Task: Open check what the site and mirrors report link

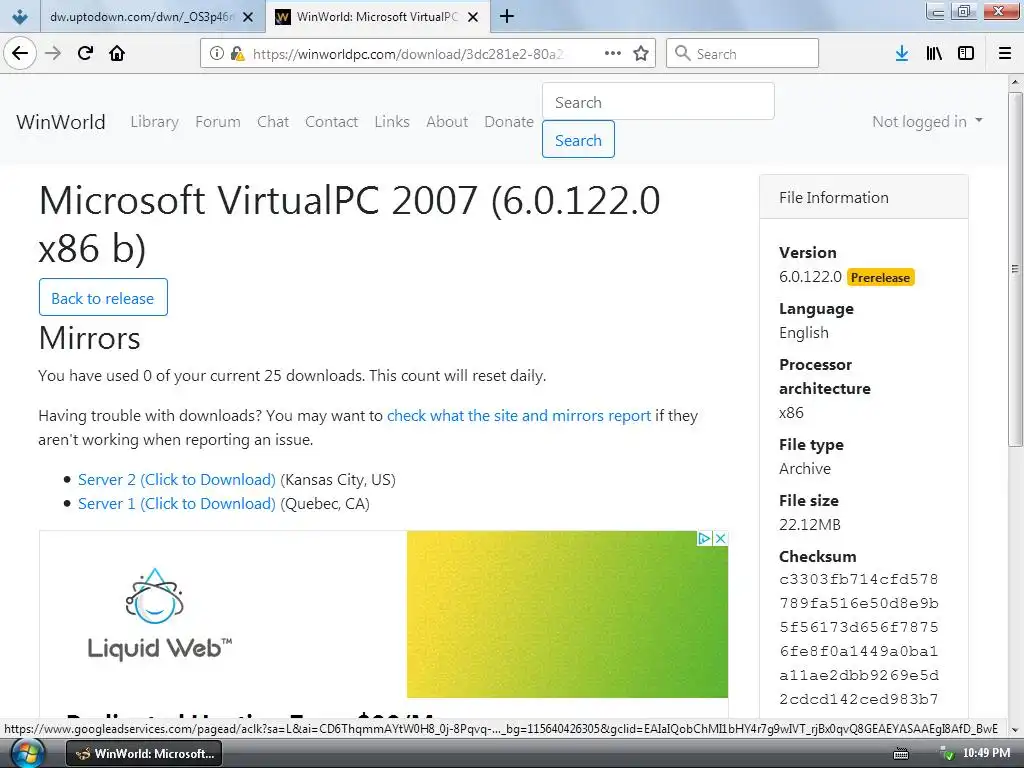Action: 519,415
